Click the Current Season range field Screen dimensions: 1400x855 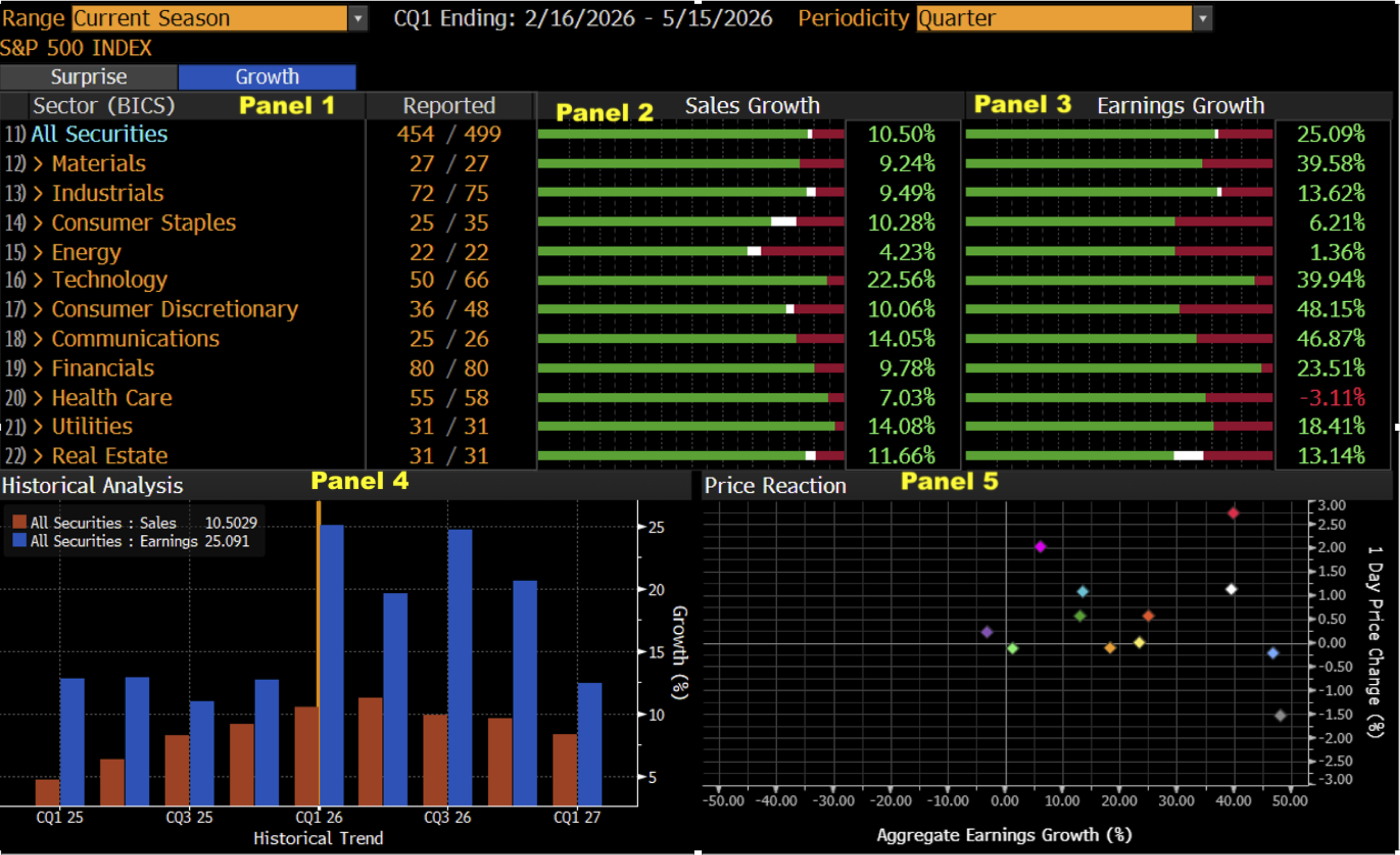(x=209, y=18)
